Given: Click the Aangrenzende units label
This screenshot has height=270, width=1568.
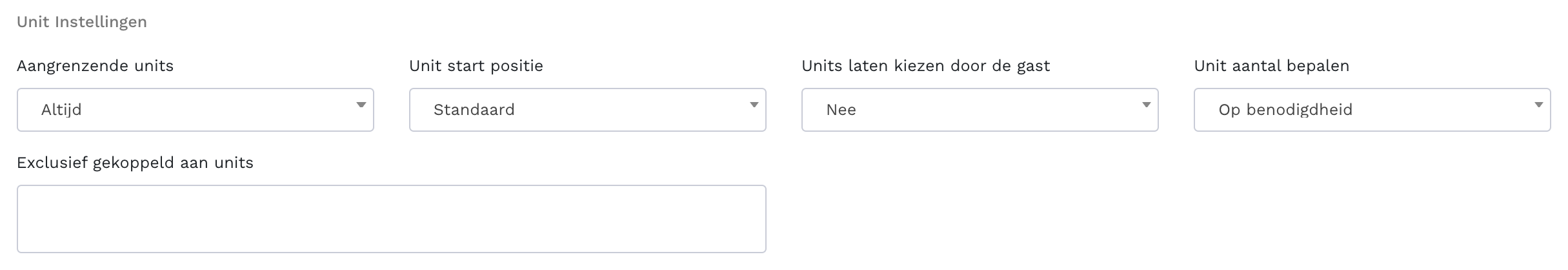Looking at the screenshot, I should (x=95, y=66).
